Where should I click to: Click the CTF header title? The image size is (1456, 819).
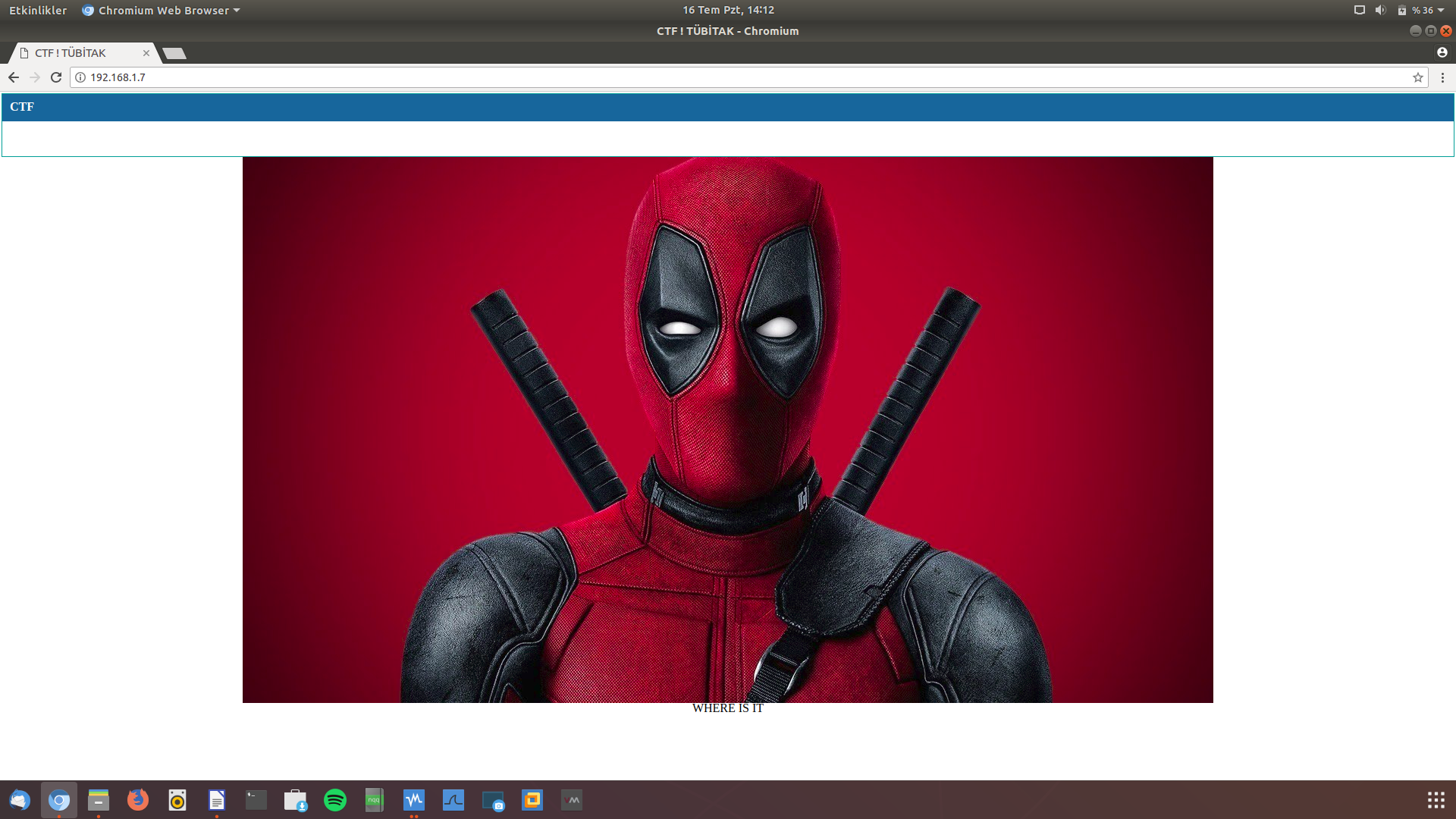(22, 107)
